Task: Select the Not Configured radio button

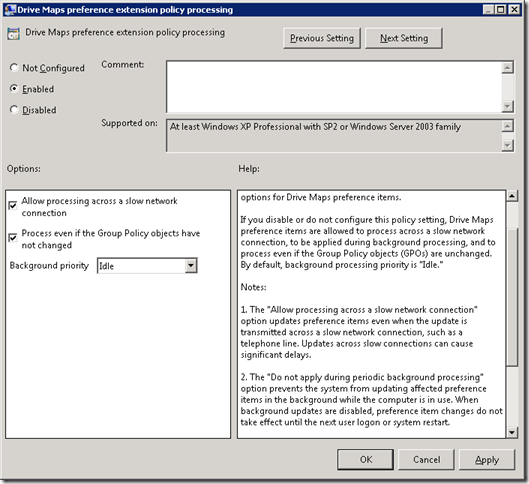Action: point(14,67)
